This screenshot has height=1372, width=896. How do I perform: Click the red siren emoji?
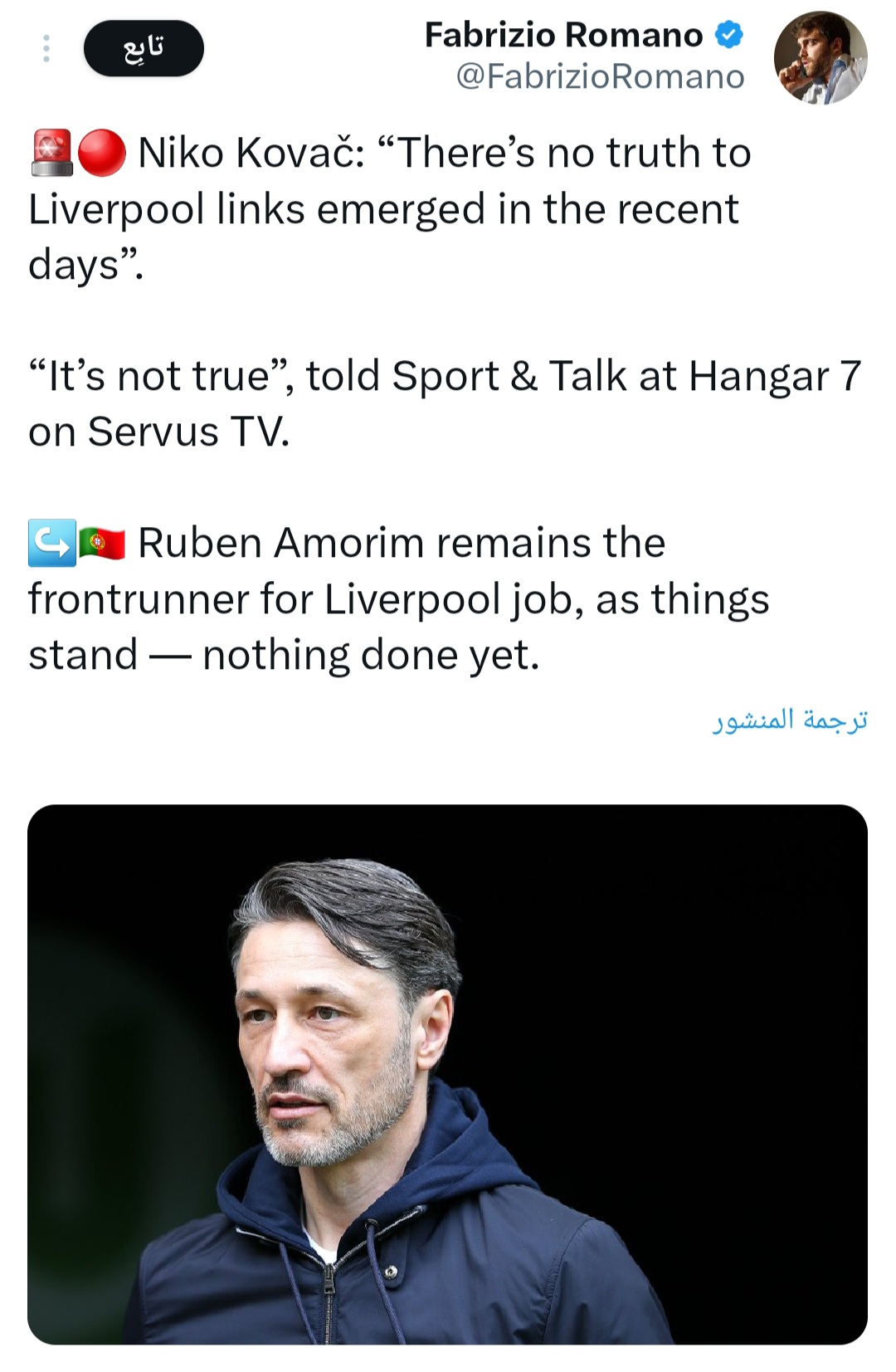tap(51, 153)
